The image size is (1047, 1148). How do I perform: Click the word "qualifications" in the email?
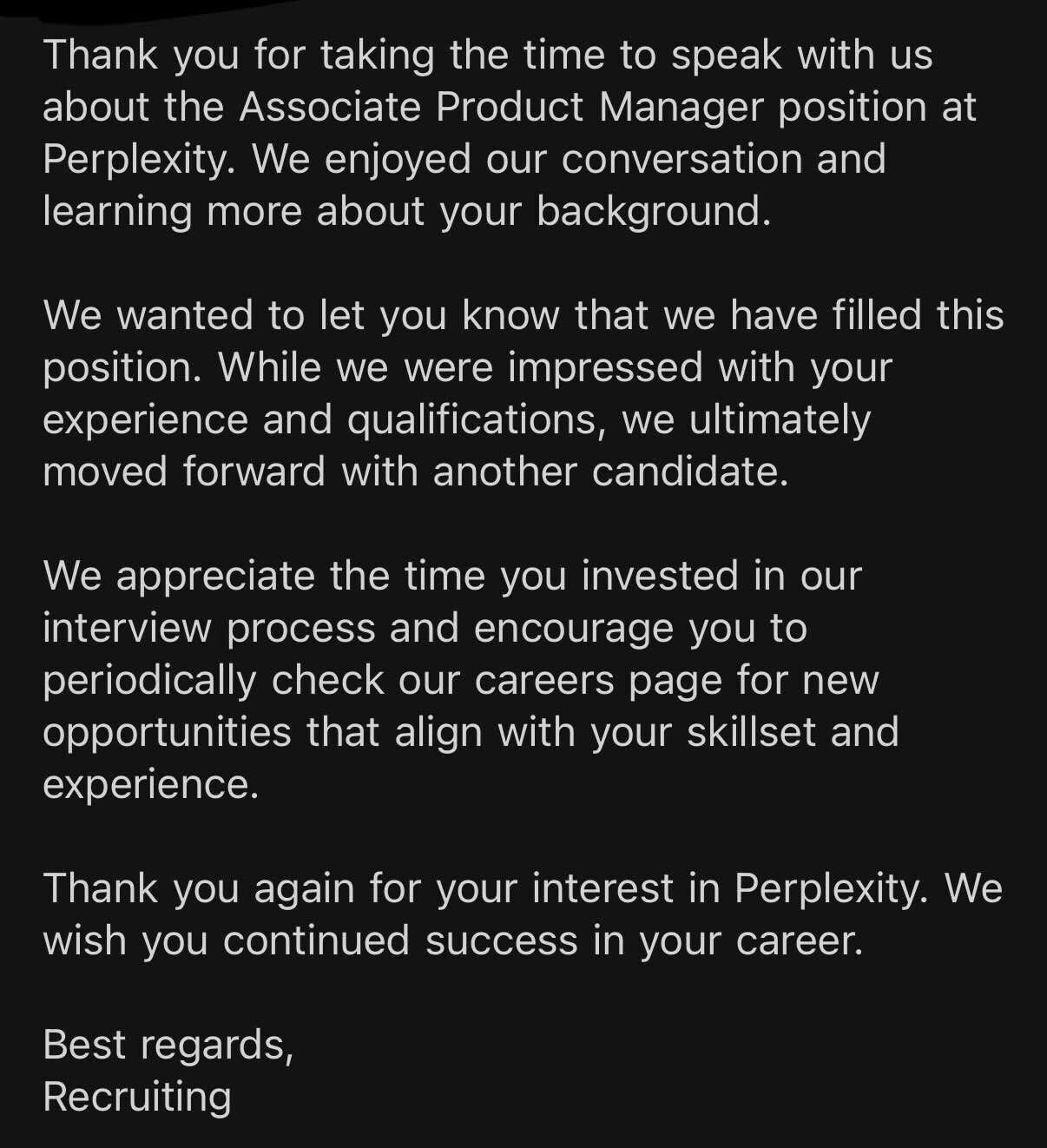(x=471, y=420)
